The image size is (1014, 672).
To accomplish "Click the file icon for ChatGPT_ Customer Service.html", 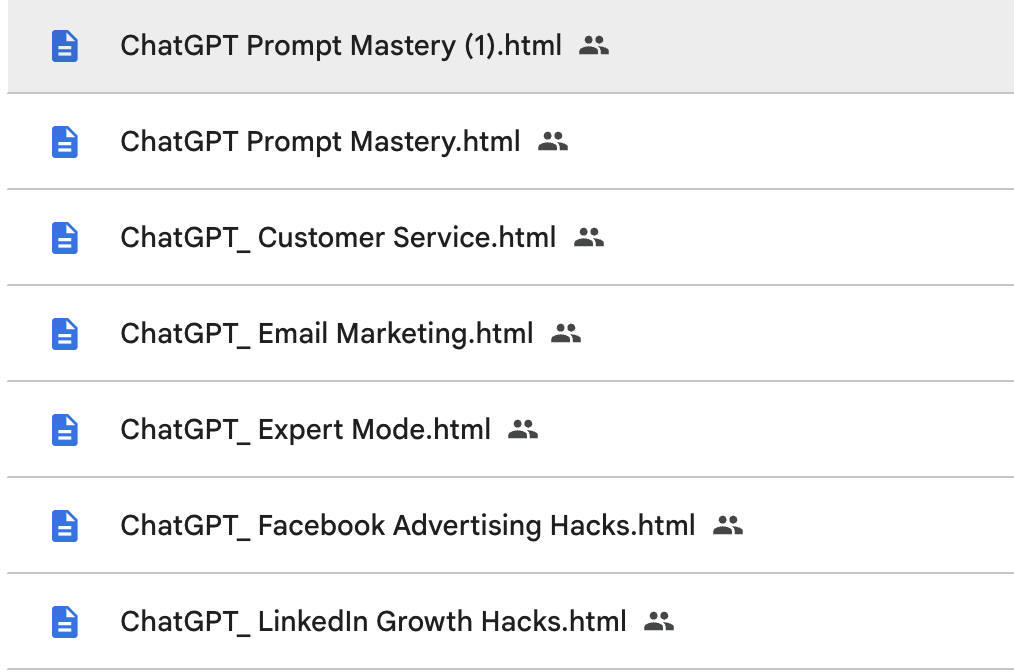I will pyautogui.click(x=65, y=238).
